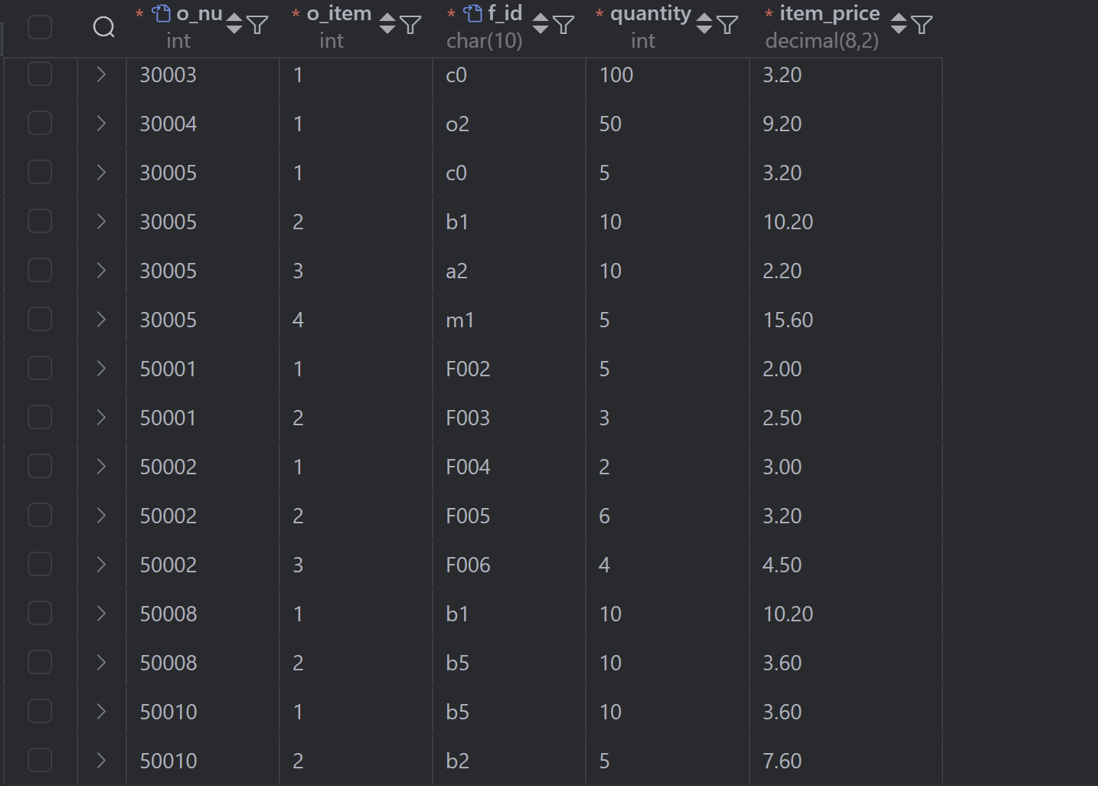The height and width of the screenshot is (786, 1098).
Task: Check the 30005 row with f_id c0
Action: [x=40, y=172]
